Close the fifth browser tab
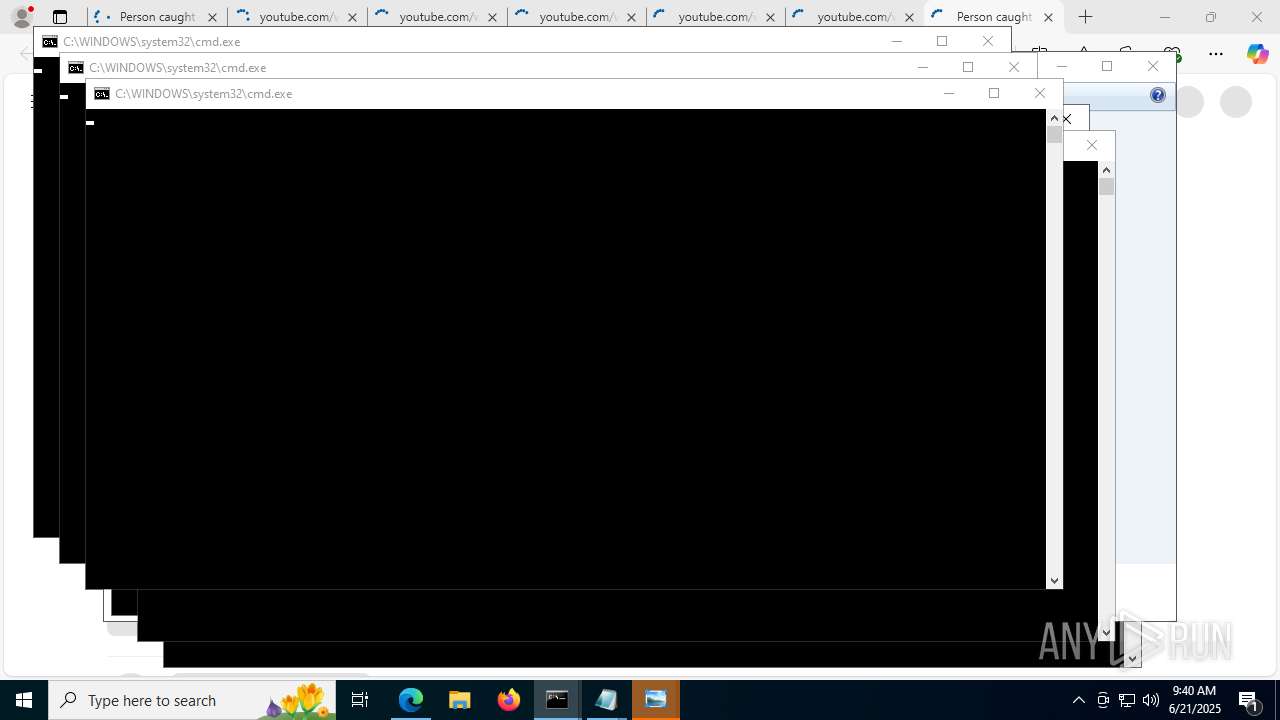1280x720 pixels. click(770, 17)
